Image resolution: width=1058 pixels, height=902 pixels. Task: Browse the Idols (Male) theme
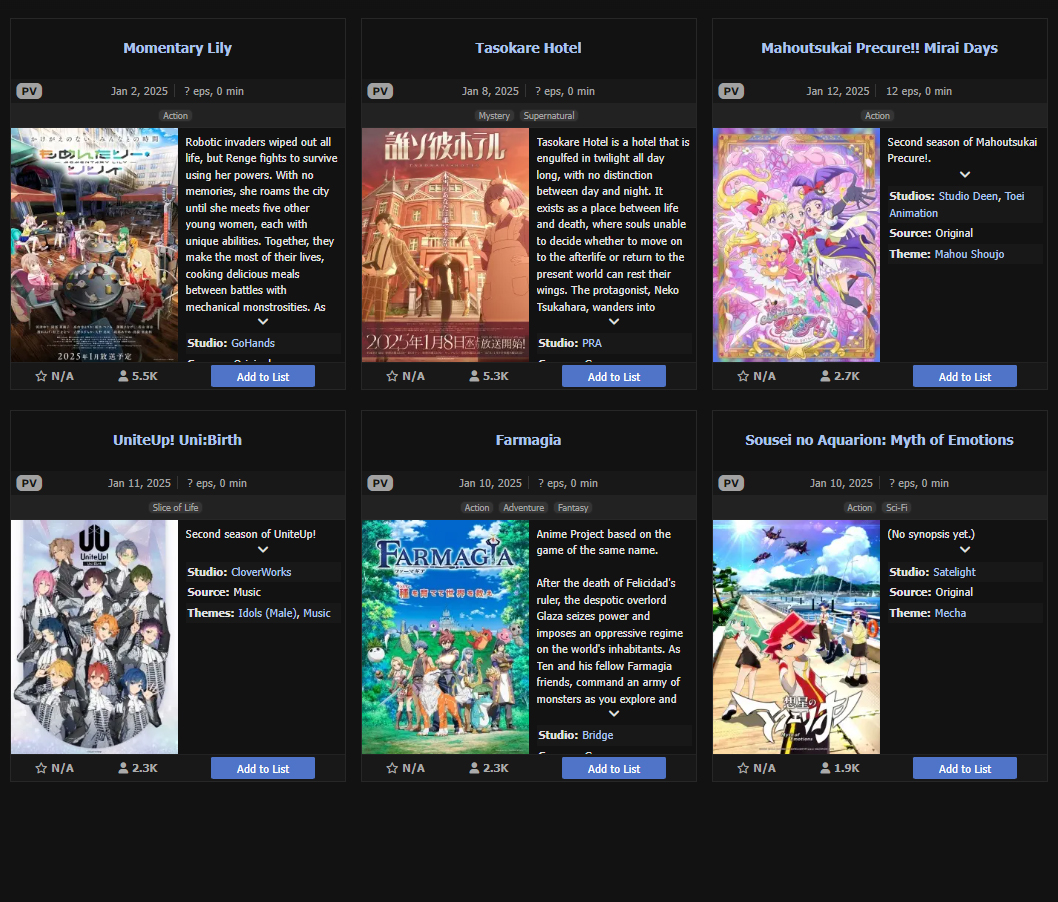[267, 613]
